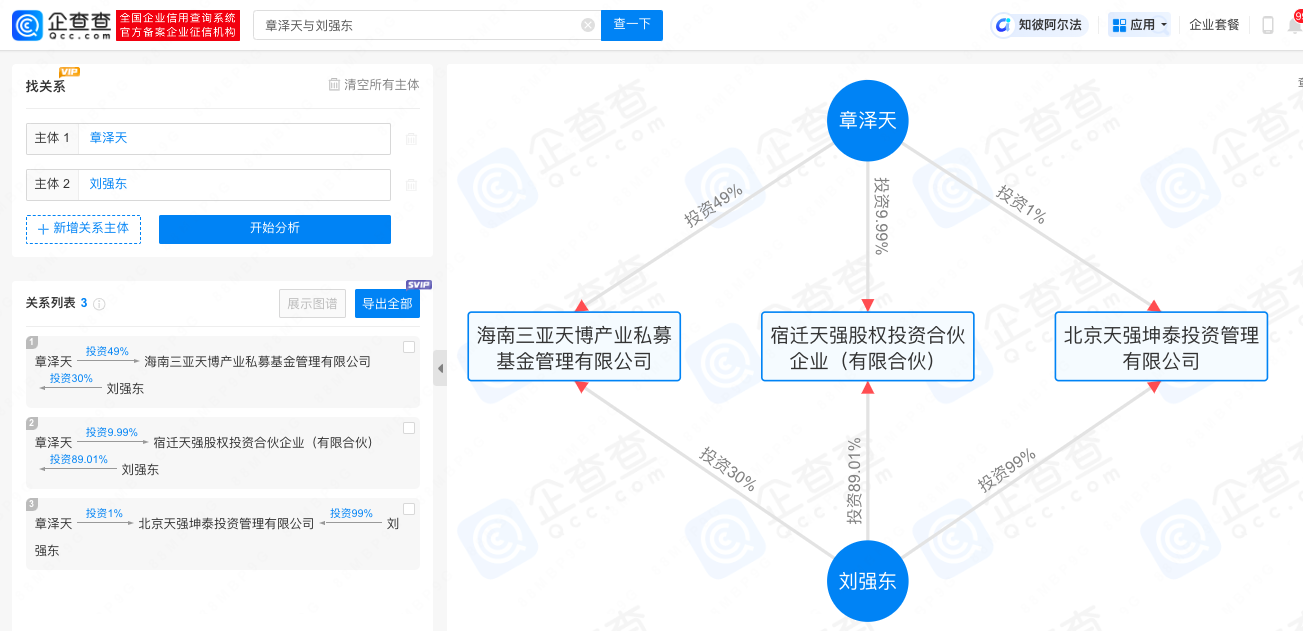Click the 查一下 search button
This screenshot has height=631, width=1303.
pos(632,25)
